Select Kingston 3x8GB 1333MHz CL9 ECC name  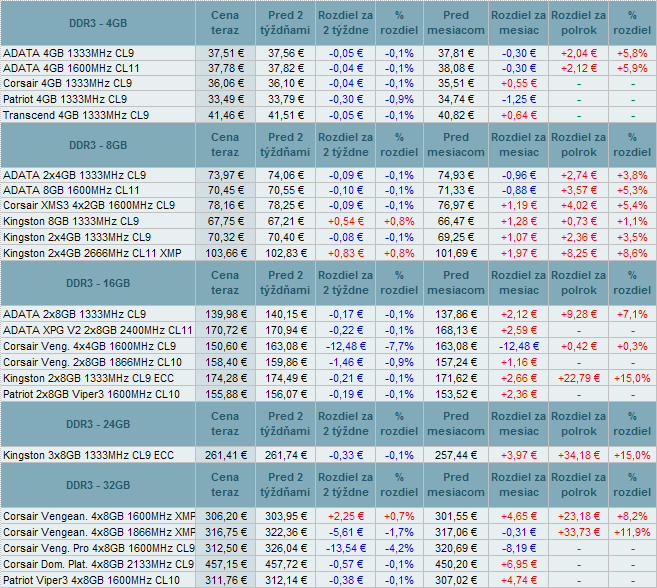pyautogui.click(x=88, y=455)
